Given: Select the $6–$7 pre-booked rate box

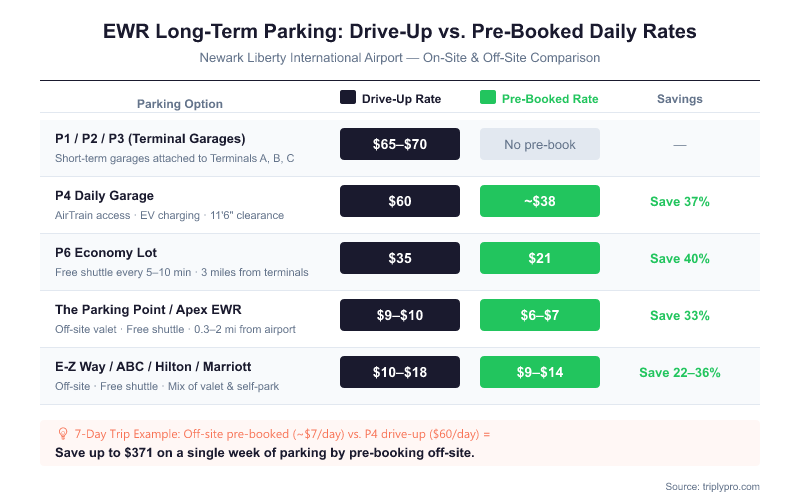Looking at the screenshot, I should coord(540,315).
